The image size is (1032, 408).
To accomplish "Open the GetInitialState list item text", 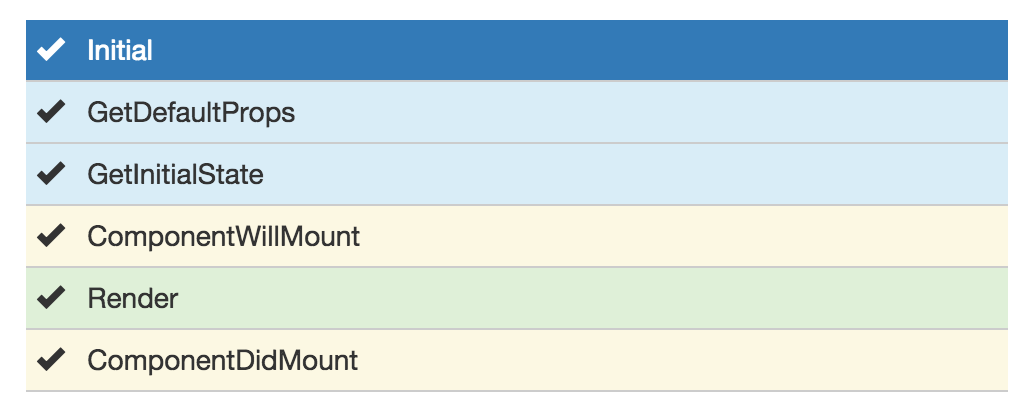I will coord(175,174).
